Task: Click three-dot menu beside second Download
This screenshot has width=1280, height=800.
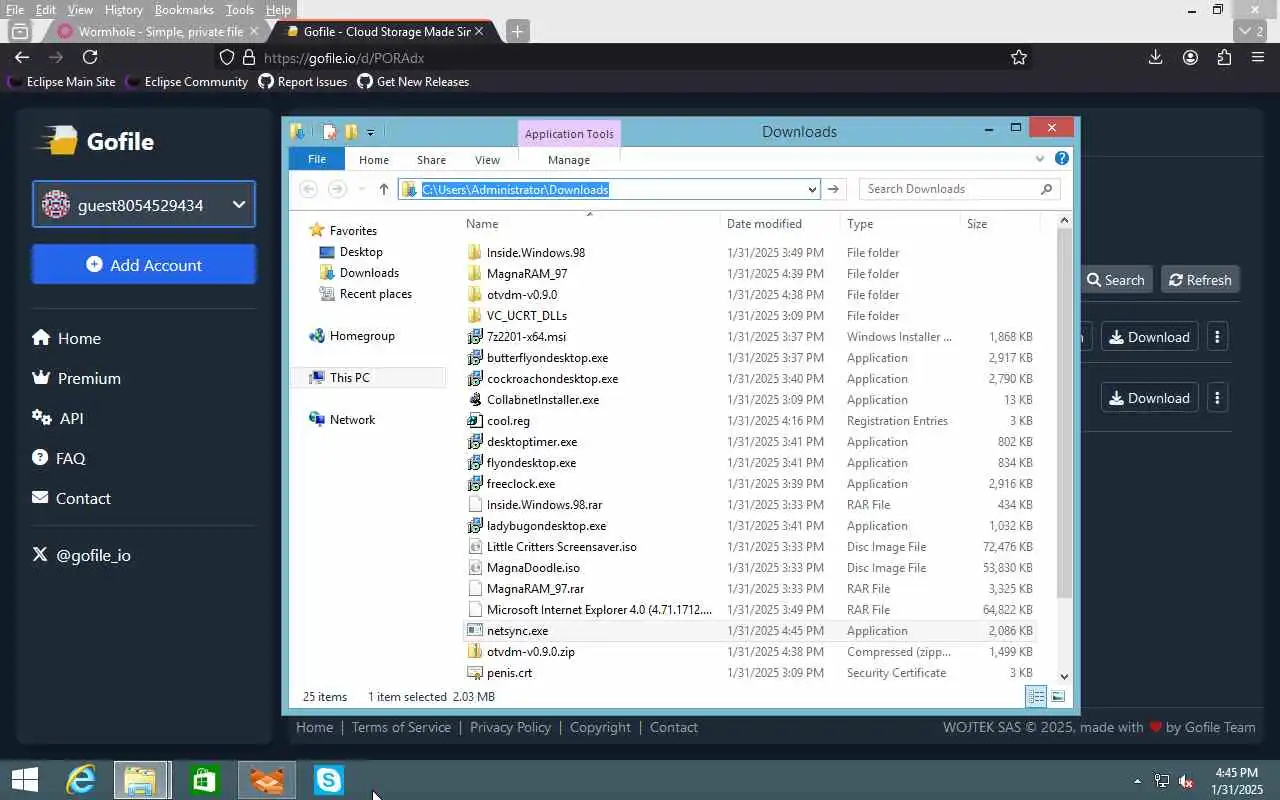Action: pos(1217,398)
